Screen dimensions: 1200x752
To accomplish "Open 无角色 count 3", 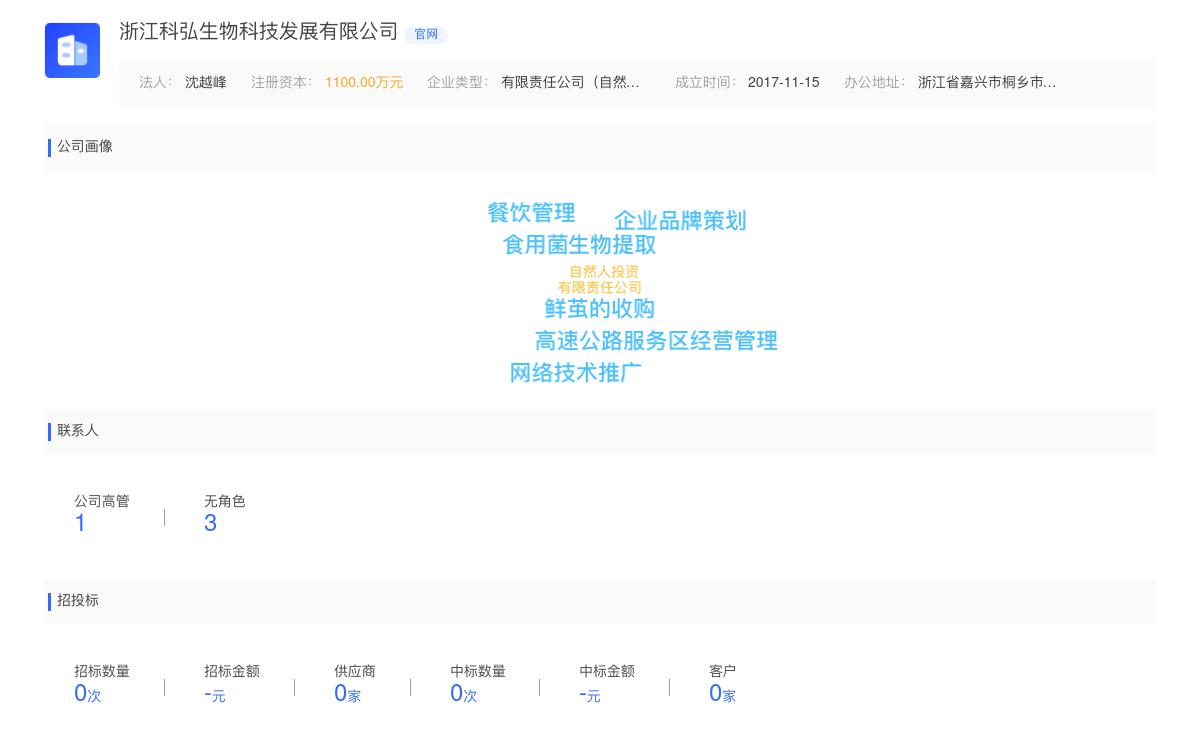I will click(x=210, y=523).
